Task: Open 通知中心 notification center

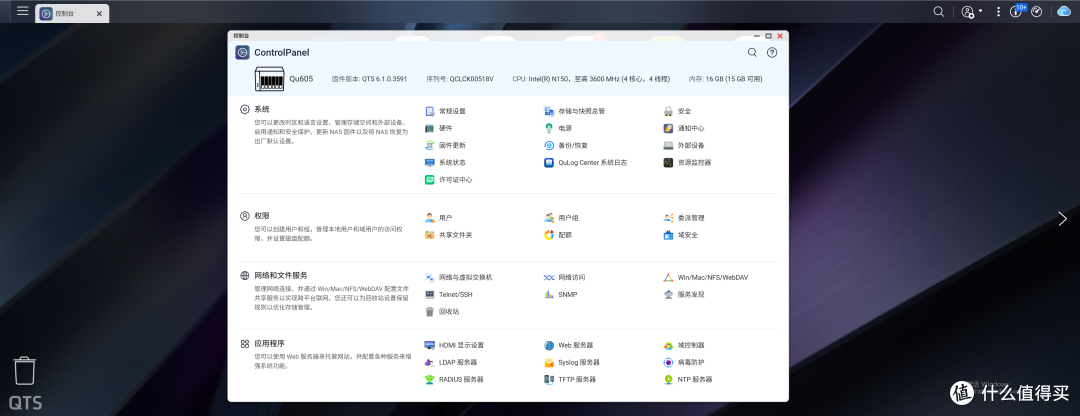Action: click(684, 128)
